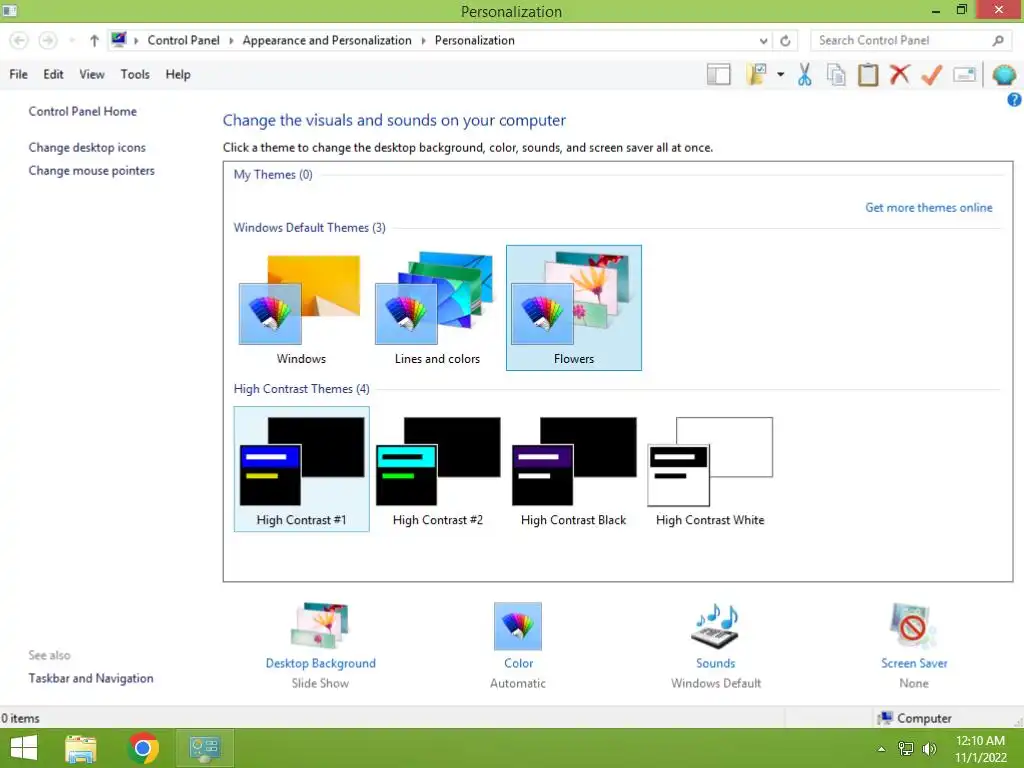Image resolution: width=1024 pixels, height=768 pixels.
Task: Open Sounds settings icon
Action: click(x=715, y=626)
